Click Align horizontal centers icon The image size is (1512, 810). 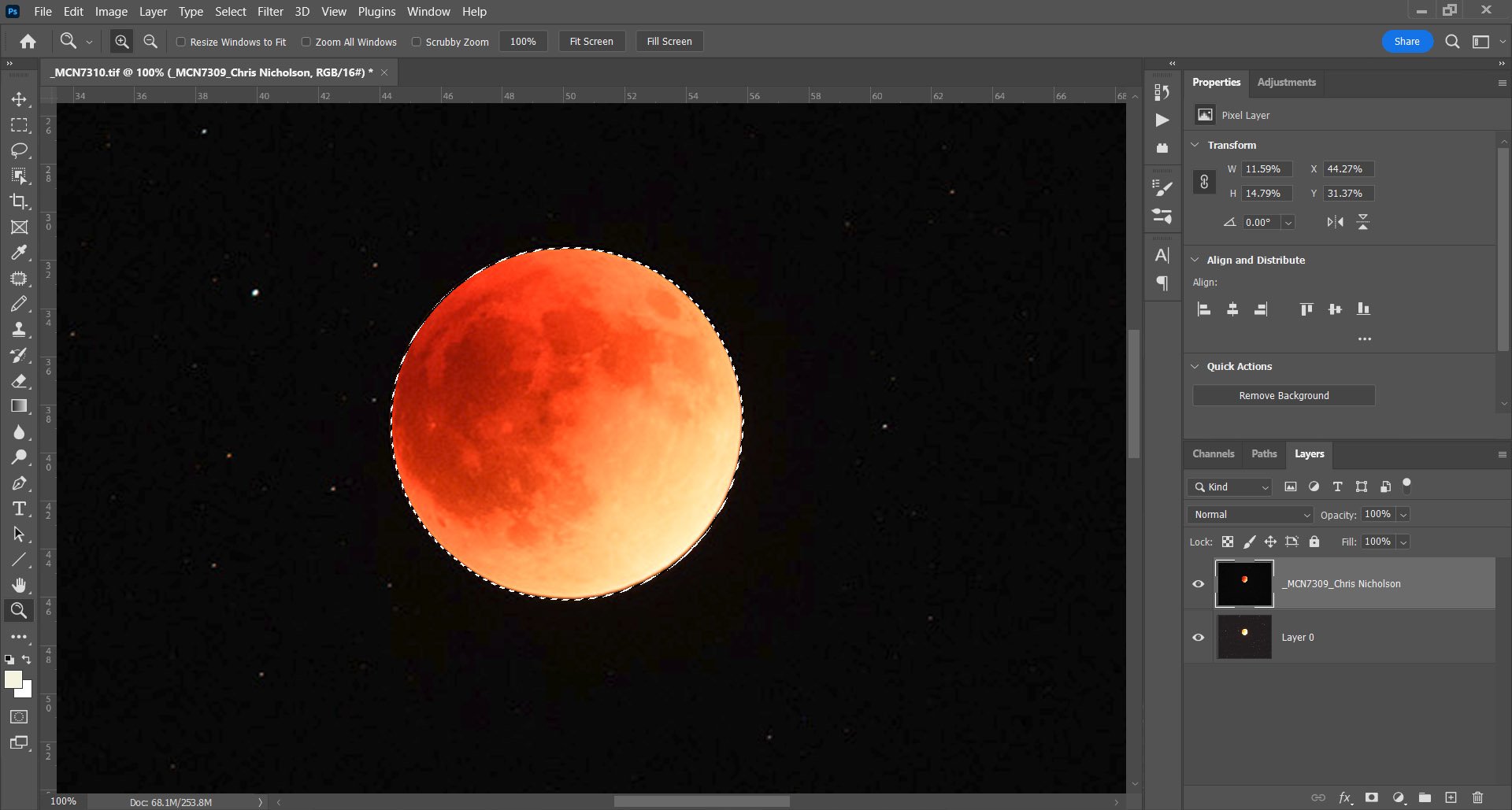pos(1232,309)
